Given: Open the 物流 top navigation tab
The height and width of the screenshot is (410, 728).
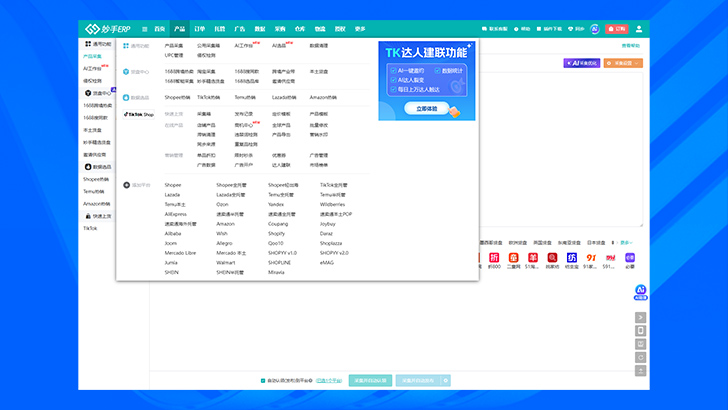Looking at the screenshot, I should tap(320, 29).
